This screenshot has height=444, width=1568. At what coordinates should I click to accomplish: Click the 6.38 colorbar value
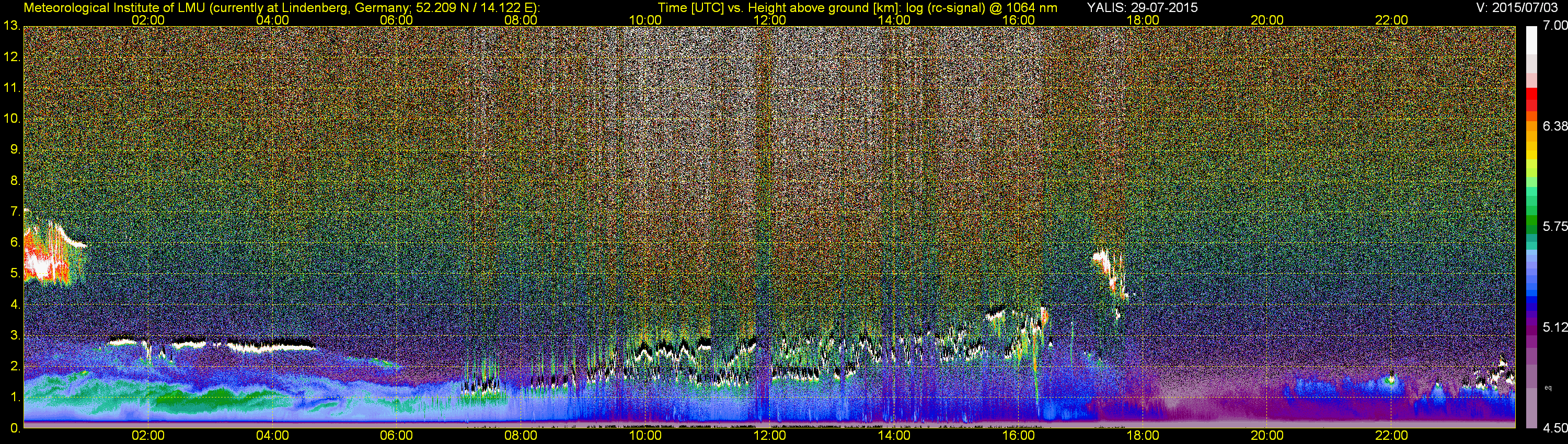coord(1554,126)
